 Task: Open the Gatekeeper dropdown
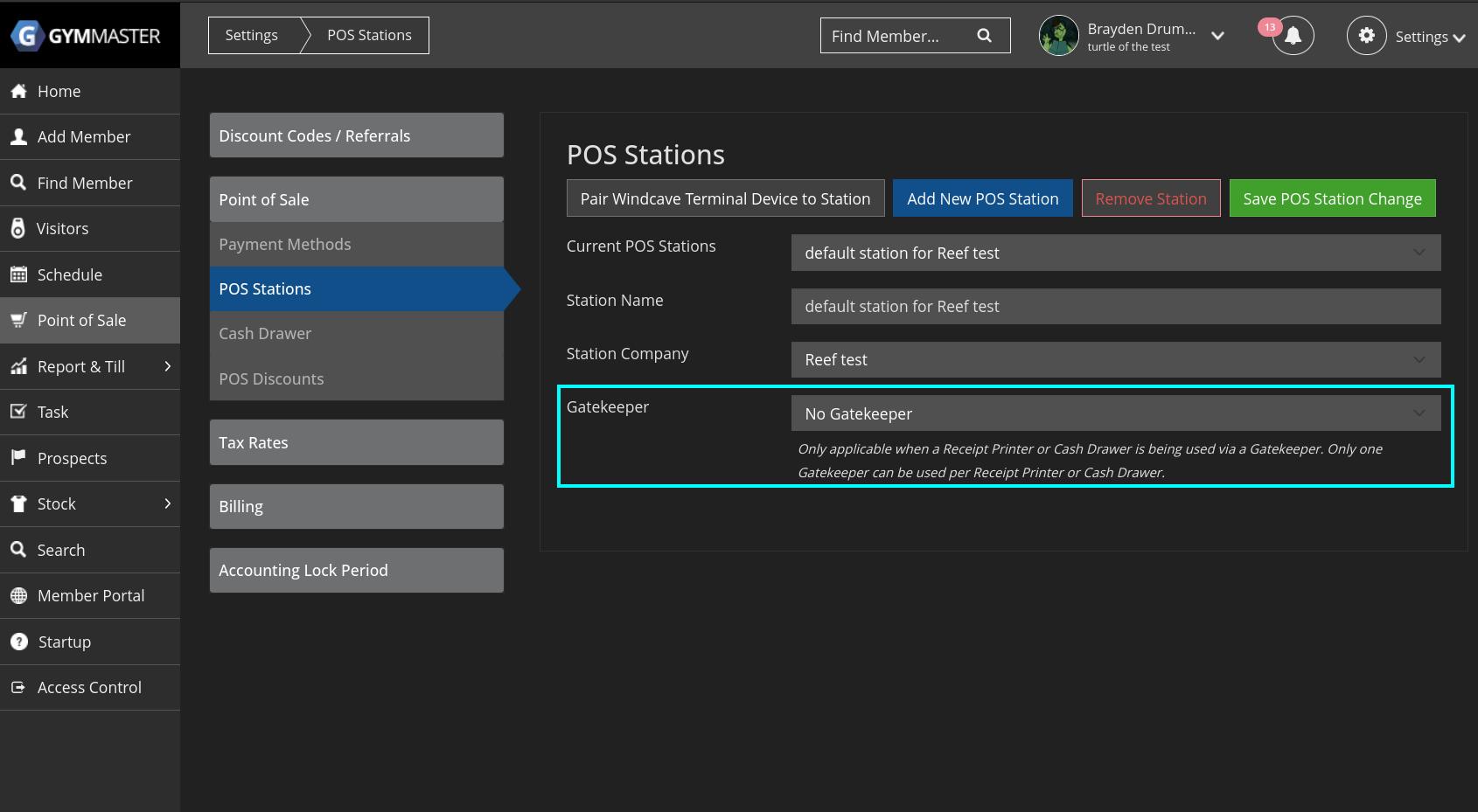1115,413
